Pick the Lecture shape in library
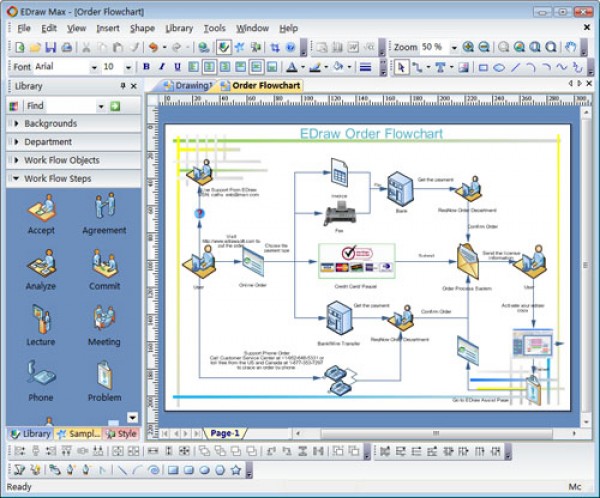The width and height of the screenshot is (600, 498). coord(41,325)
